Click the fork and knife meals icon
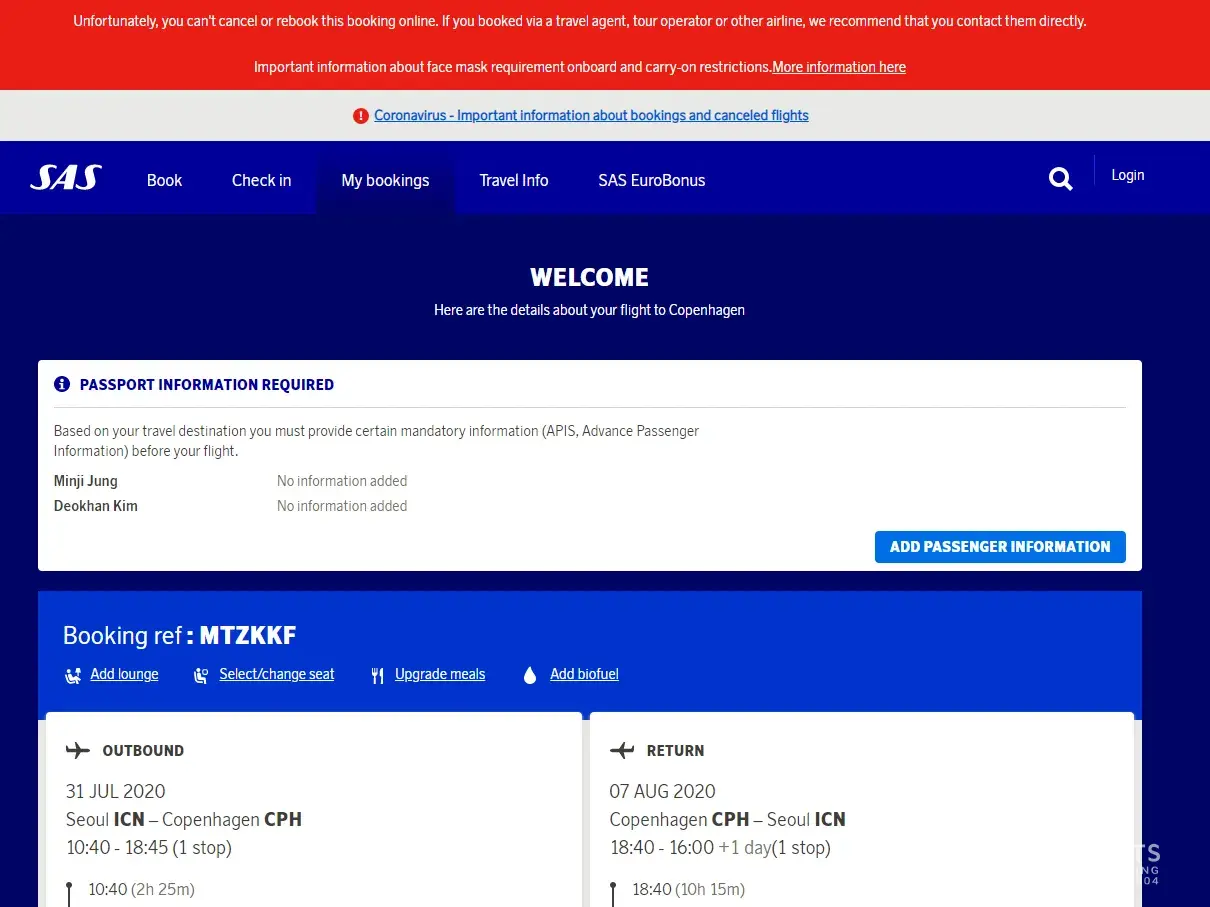The image size is (1210, 907). point(377,675)
